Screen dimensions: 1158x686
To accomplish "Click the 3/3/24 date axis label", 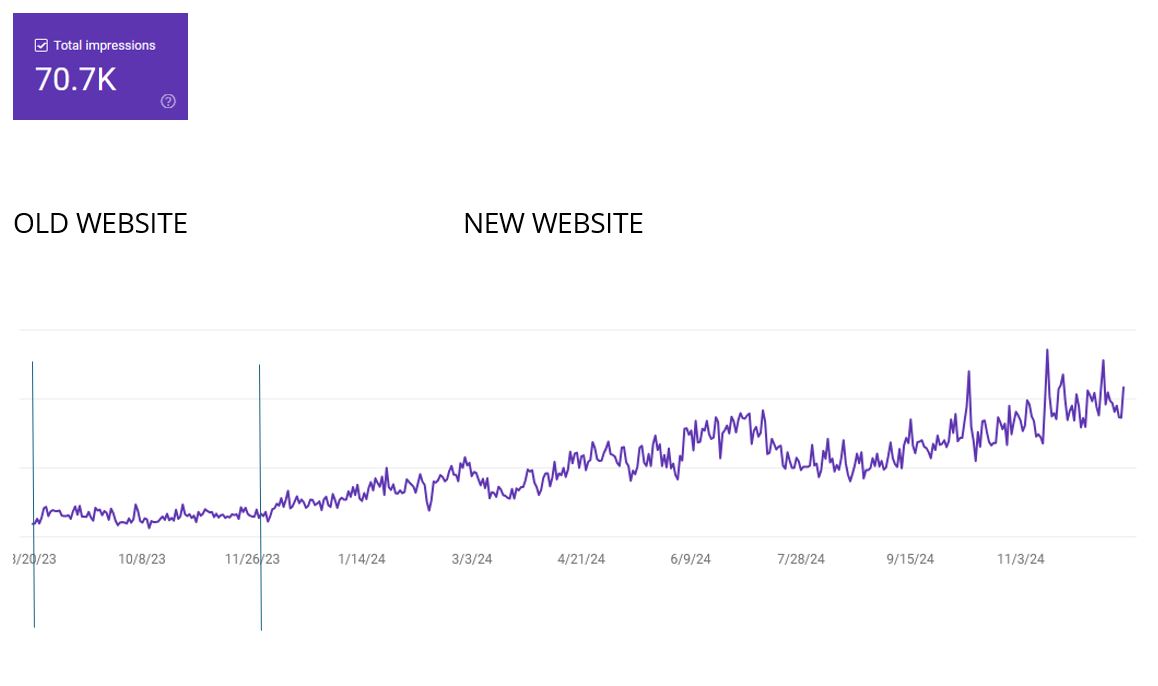I will [472, 559].
